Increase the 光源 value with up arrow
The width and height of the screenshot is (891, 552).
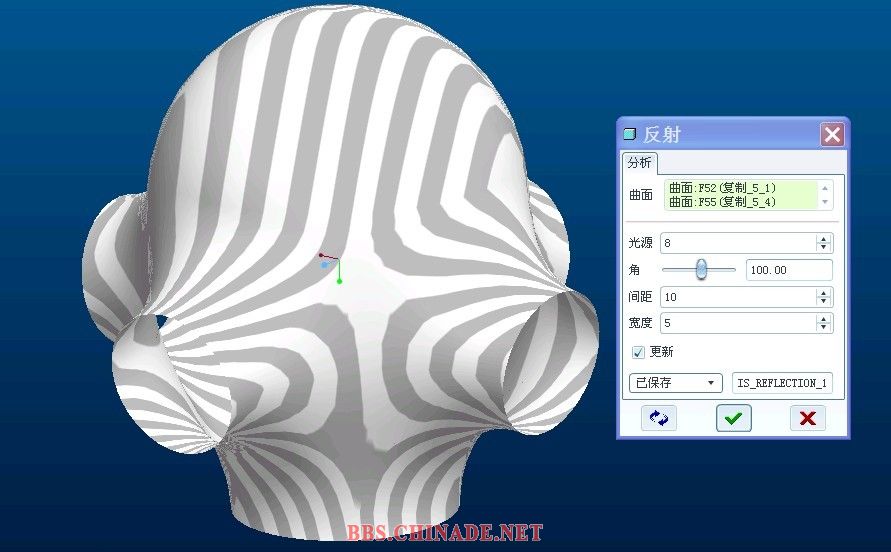[x=824, y=239]
